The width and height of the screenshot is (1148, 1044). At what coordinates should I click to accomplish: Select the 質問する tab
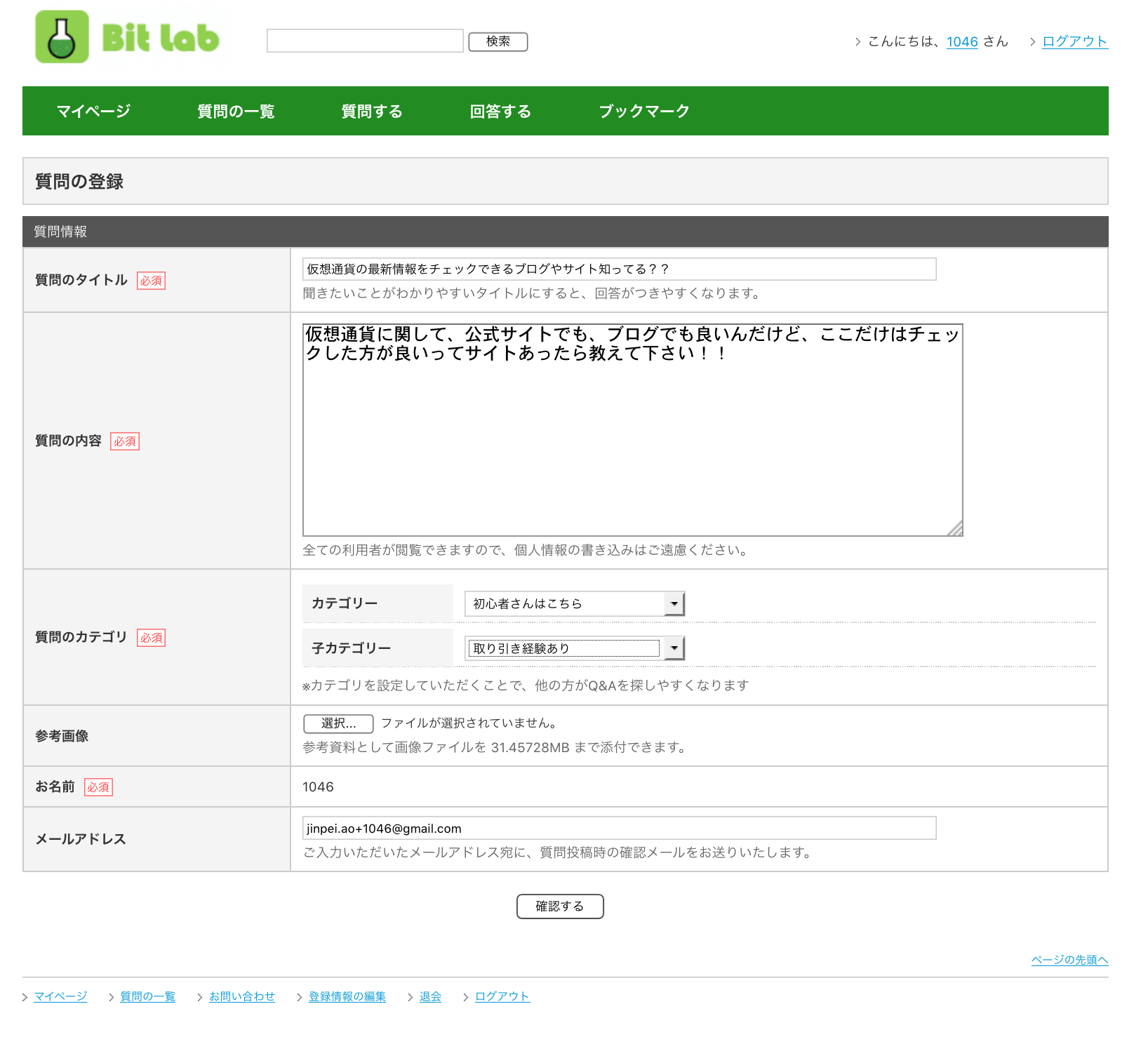click(371, 111)
